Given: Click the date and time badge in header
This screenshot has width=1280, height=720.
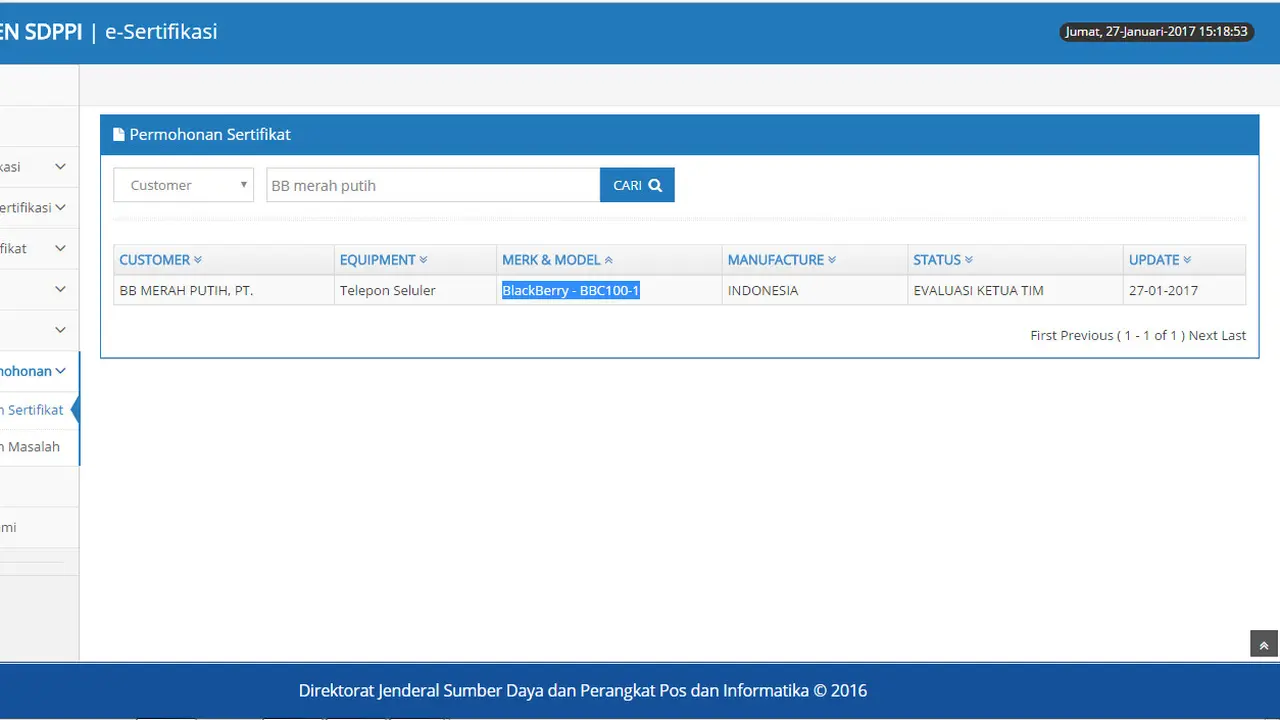Looking at the screenshot, I should (x=1156, y=32).
